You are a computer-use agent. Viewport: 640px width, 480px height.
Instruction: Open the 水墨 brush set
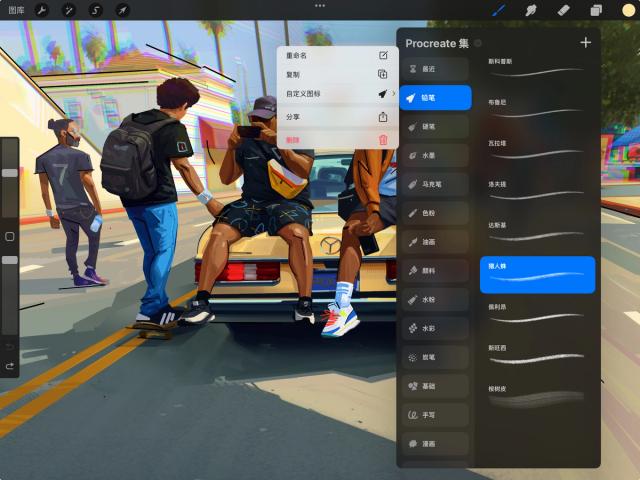click(x=435, y=156)
